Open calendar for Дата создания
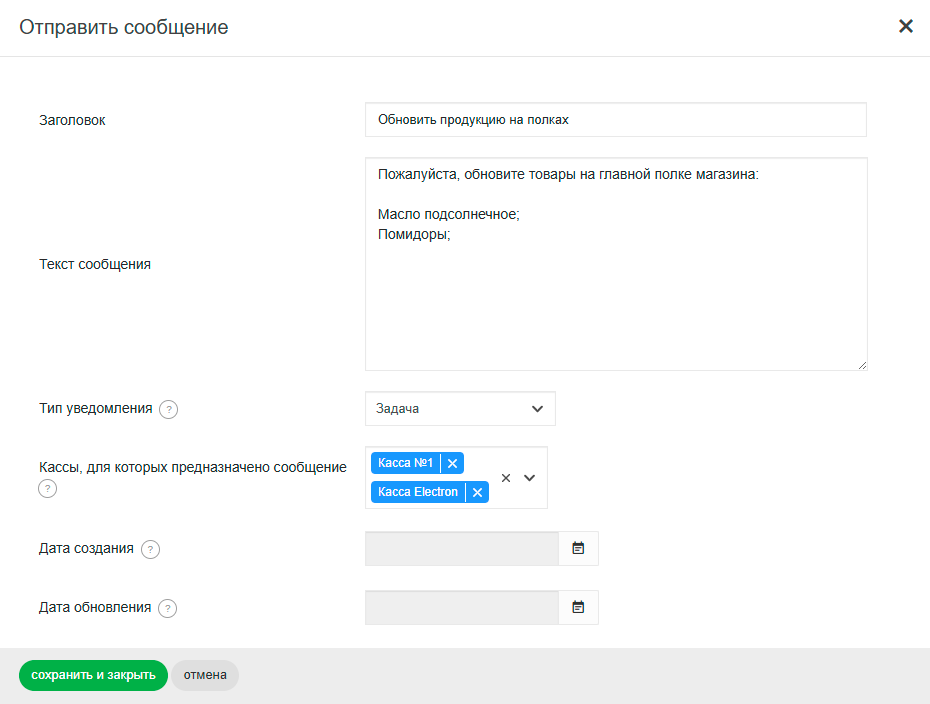The width and height of the screenshot is (930, 704). pos(578,549)
